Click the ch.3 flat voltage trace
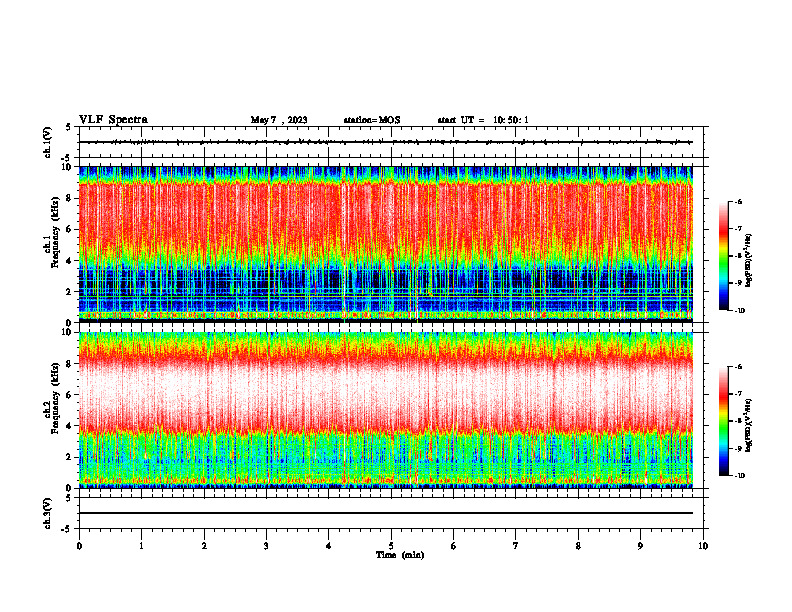 coord(385,513)
